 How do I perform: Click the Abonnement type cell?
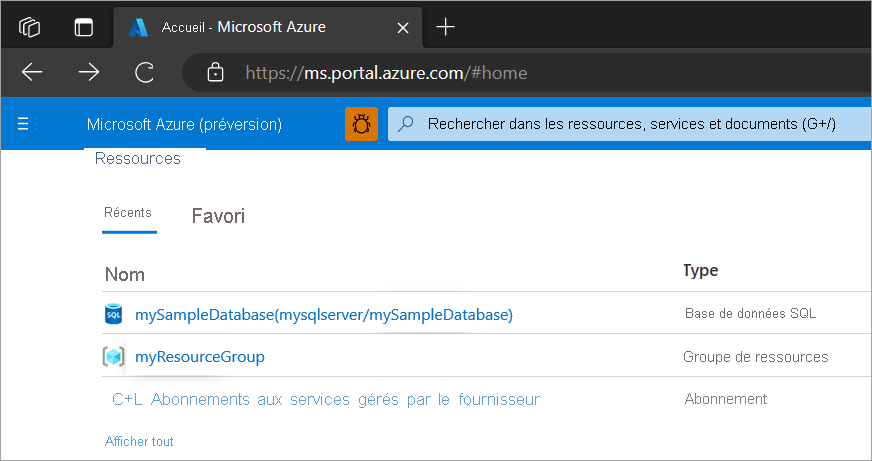tap(726, 399)
